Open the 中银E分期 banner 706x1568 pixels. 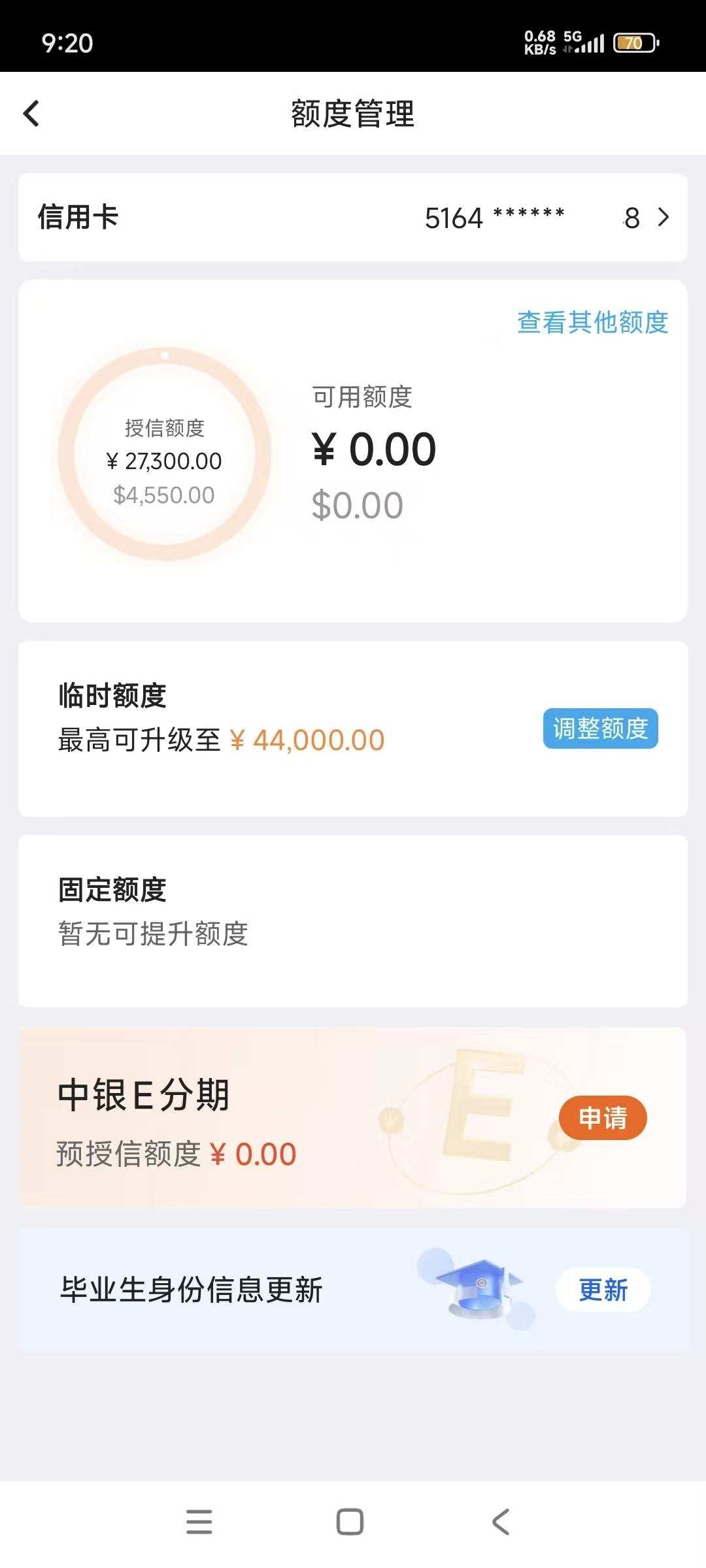tap(353, 1118)
